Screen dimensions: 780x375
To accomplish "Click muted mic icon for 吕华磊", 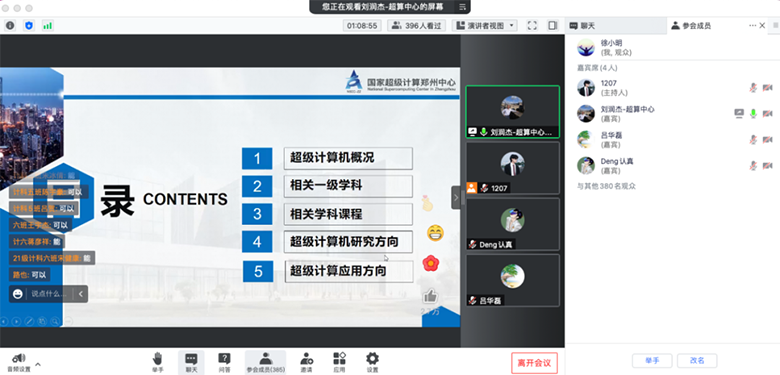I will pyautogui.click(x=753, y=140).
